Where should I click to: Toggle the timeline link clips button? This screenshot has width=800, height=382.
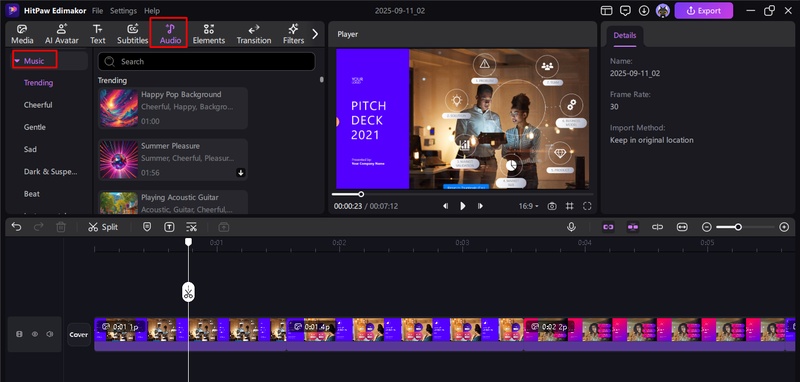point(608,227)
